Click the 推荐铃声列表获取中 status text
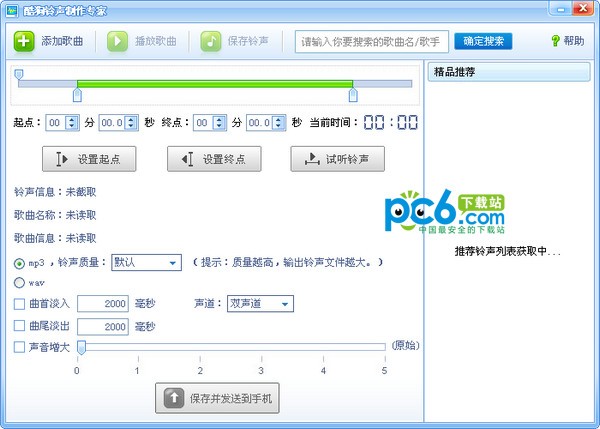This screenshot has width=600, height=429. point(507,251)
